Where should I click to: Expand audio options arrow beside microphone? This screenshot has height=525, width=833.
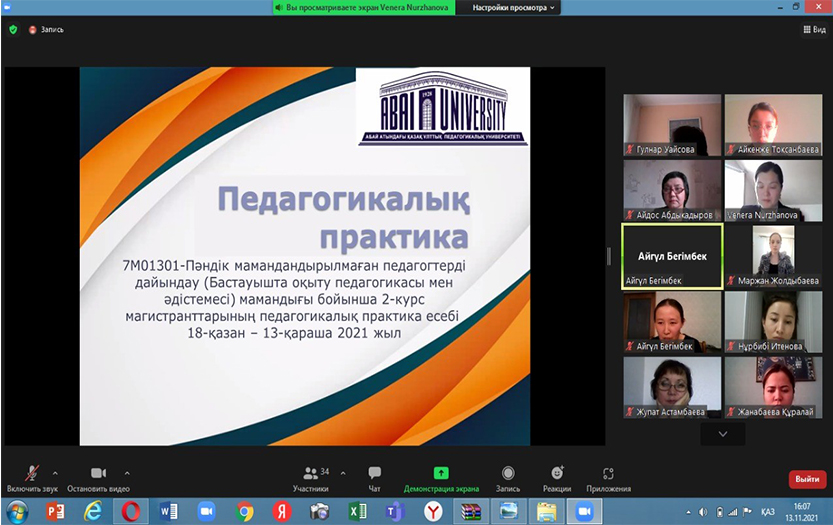coord(55,472)
